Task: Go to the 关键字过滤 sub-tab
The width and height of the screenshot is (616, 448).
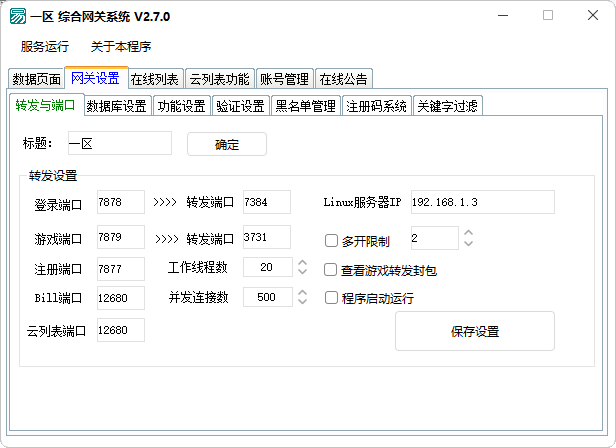Action: (448, 106)
